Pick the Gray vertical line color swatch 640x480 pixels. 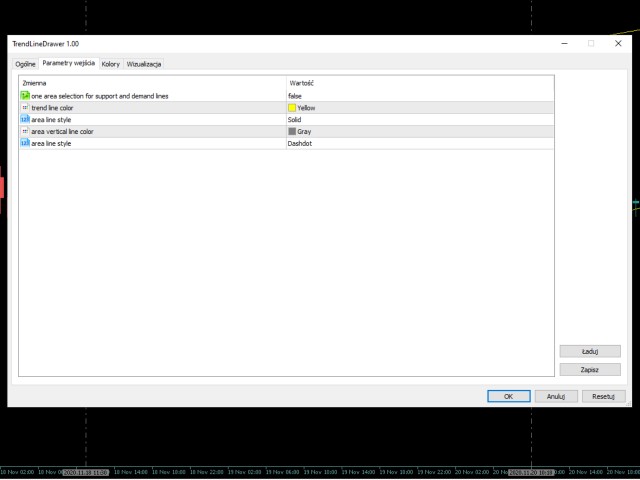point(292,131)
